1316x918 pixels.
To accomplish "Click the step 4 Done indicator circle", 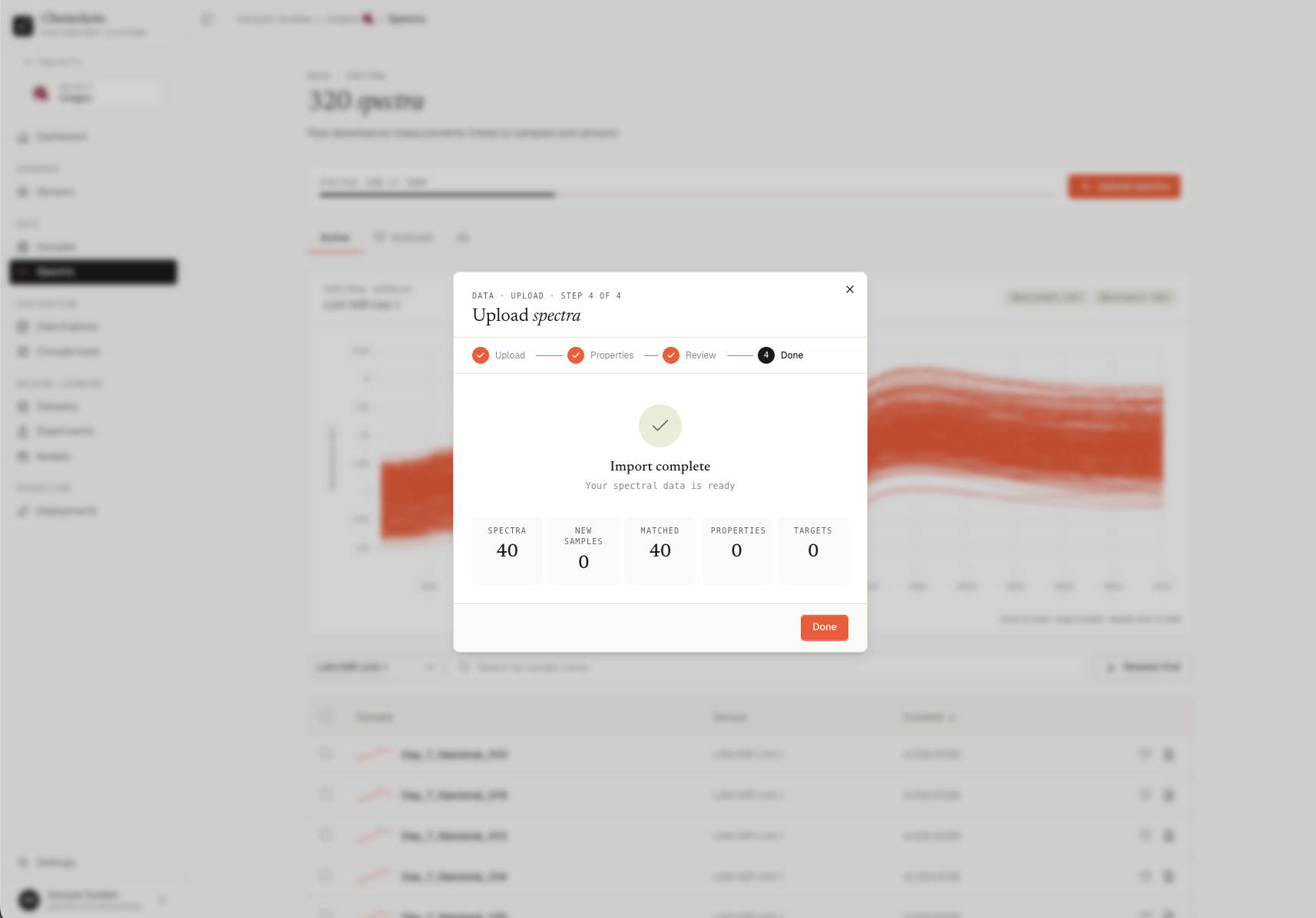I will [766, 355].
